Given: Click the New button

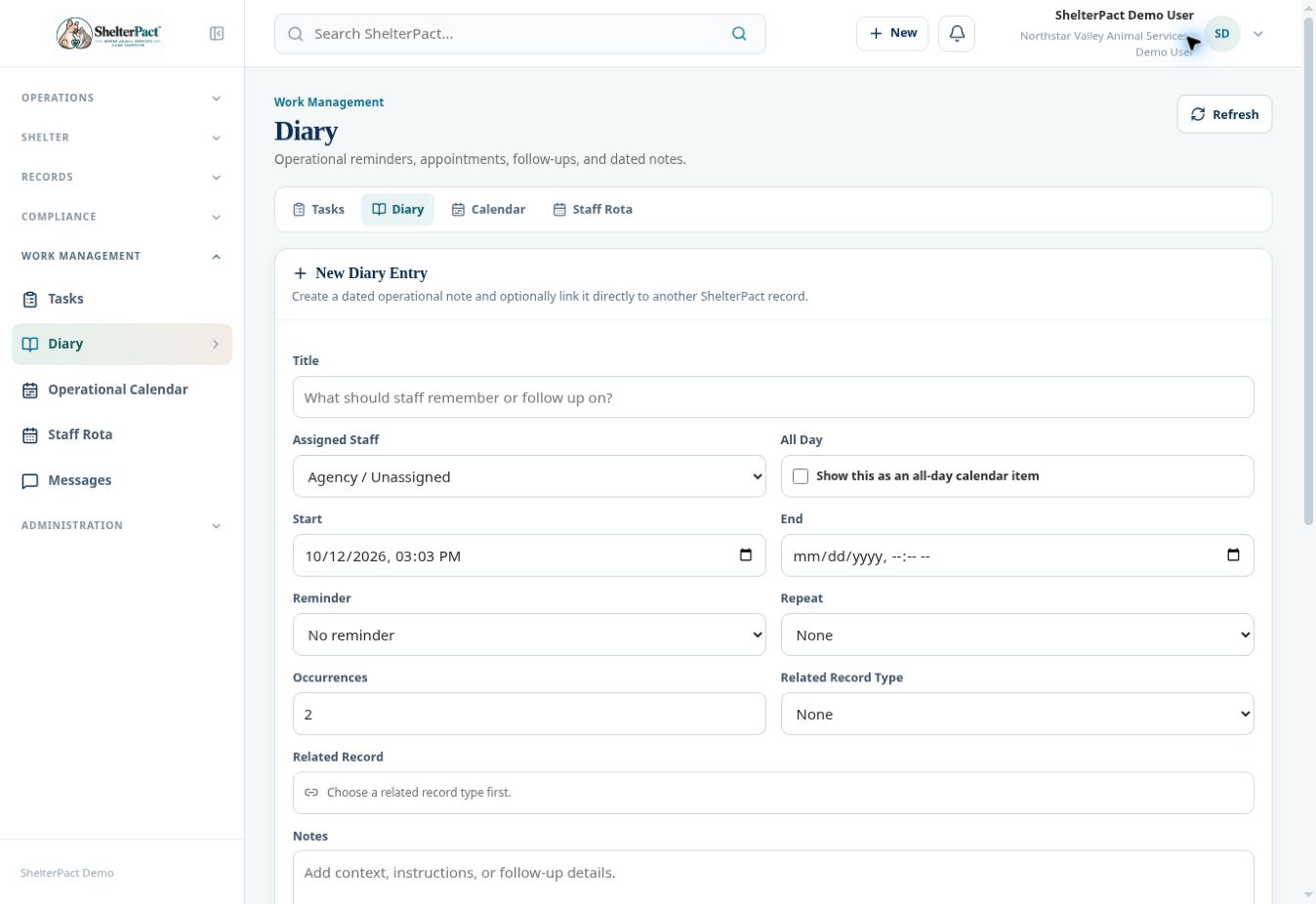Looking at the screenshot, I should (892, 33).
